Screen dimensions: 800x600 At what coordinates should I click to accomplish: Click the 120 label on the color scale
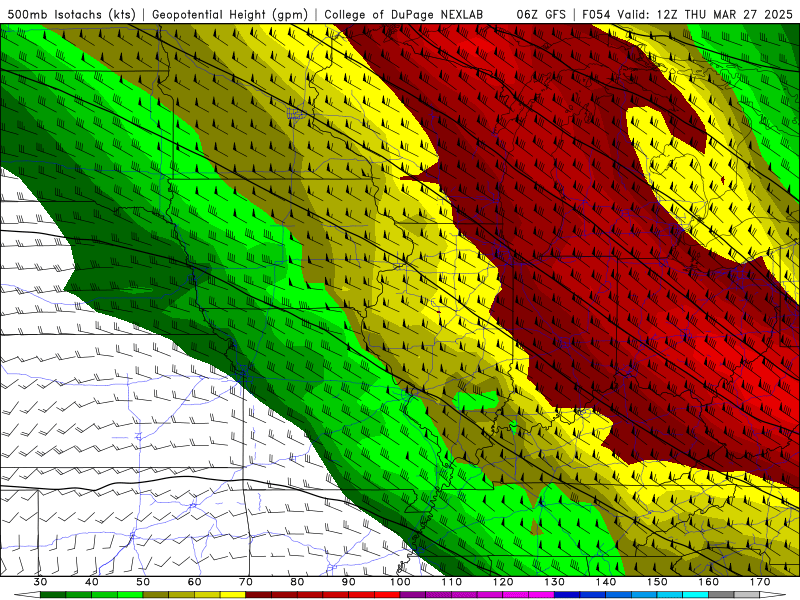(503, 582)
